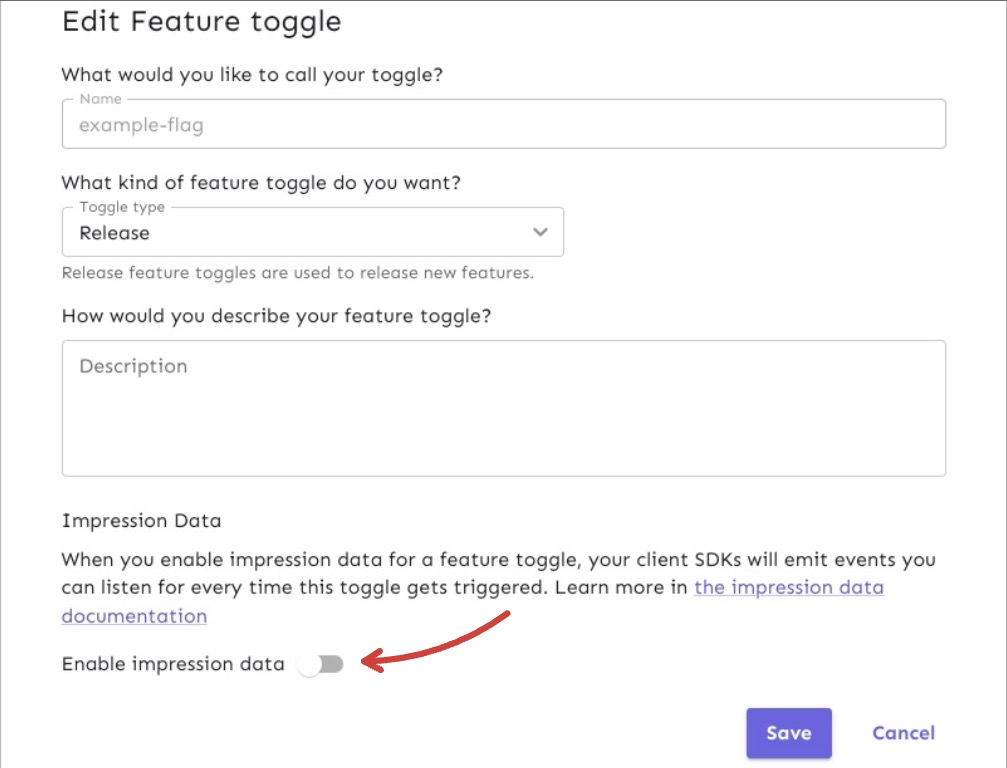Image resolution: width=1007 pixels, height=768 pixels.
Task: Cancel editing the feature toggle
Action: [901, 732]
